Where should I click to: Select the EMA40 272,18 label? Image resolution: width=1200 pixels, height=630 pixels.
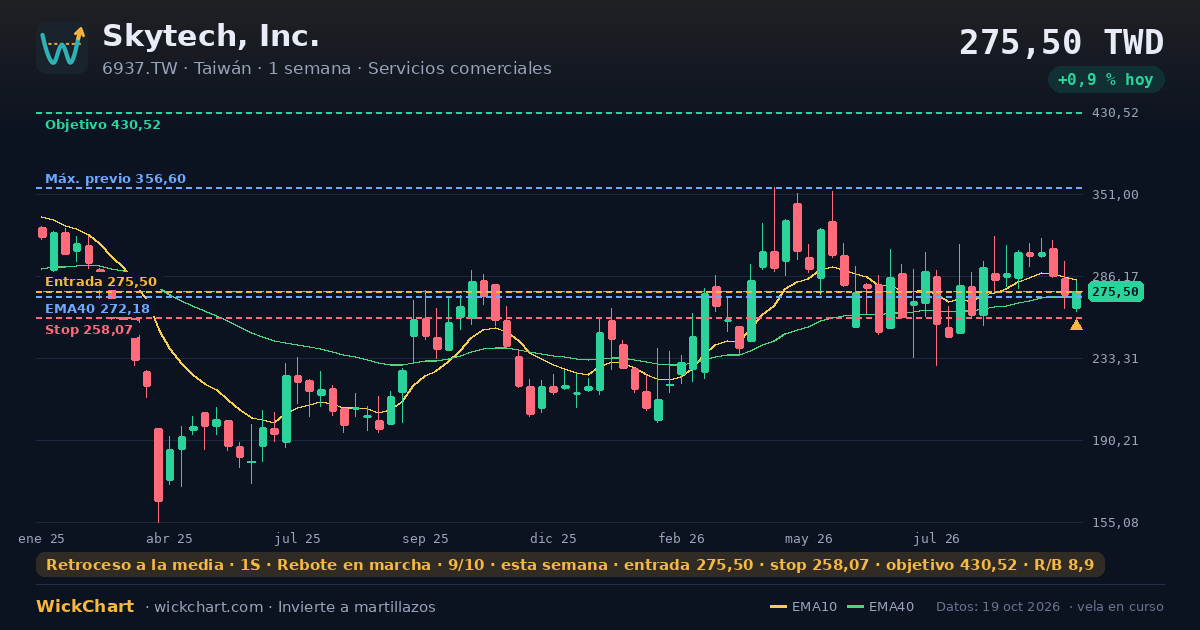[x=97, y=309]
